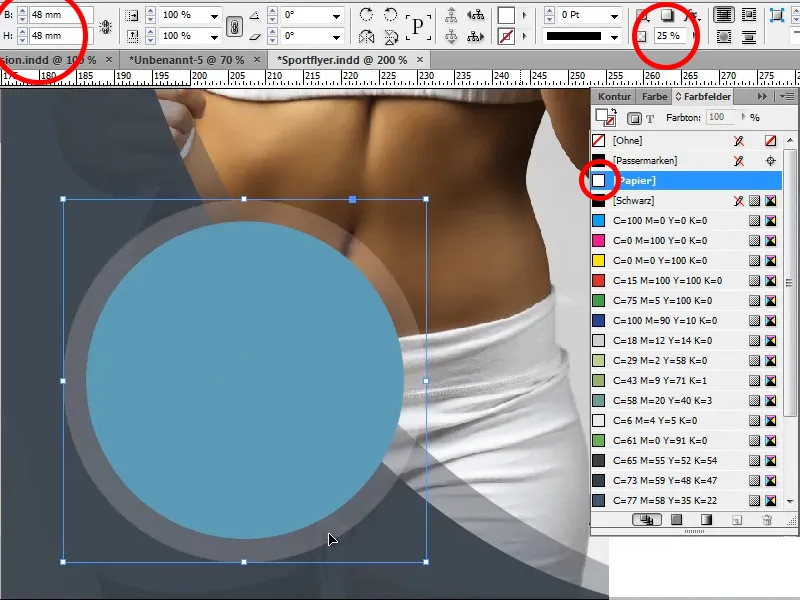Viewport: 800px width, 600px height.
Task: Click the swatches list scroll down arrow
Action: pyautogui.click(x=790, y=502)
